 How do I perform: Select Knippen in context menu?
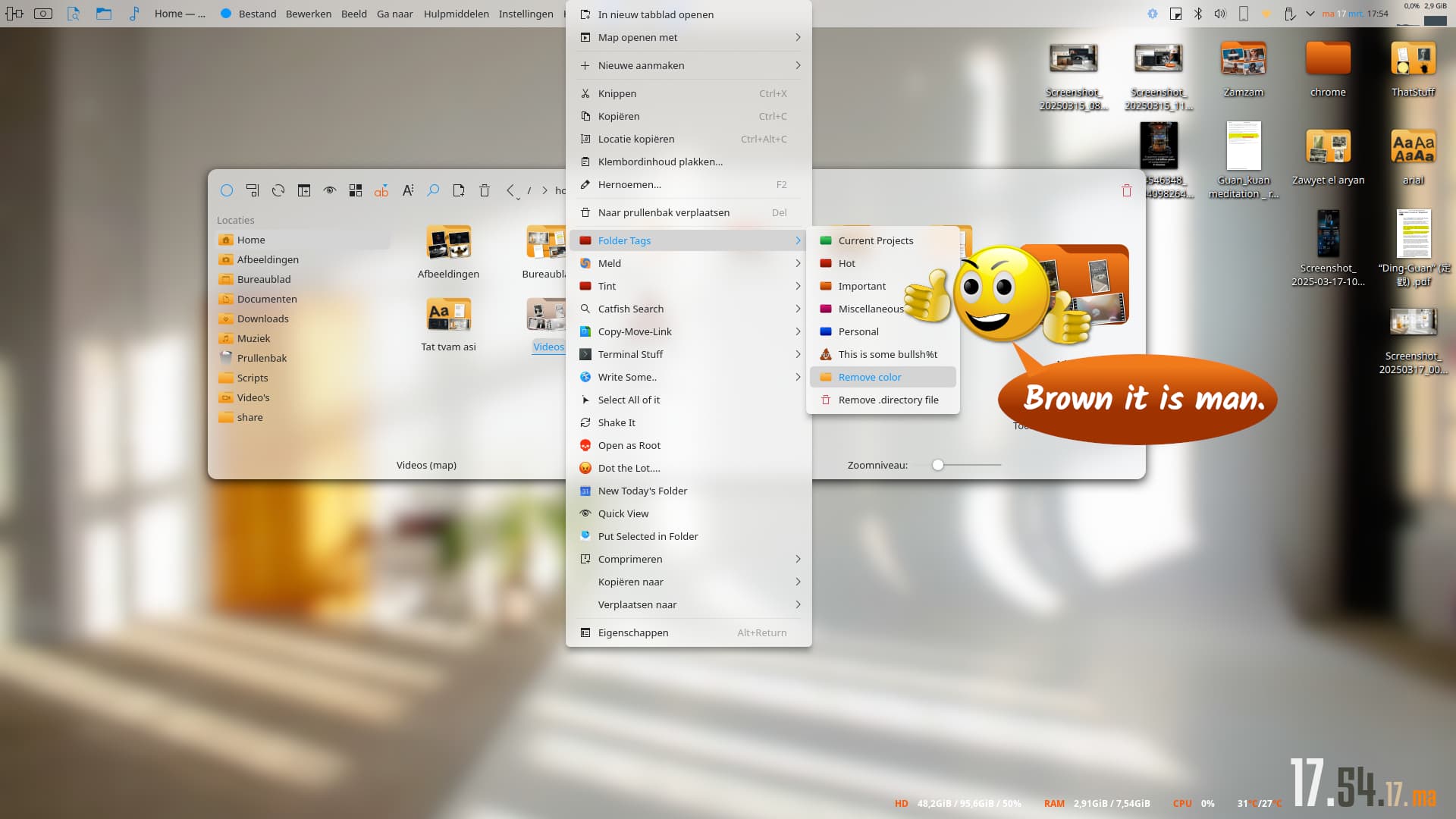click(x=689, y=93)
